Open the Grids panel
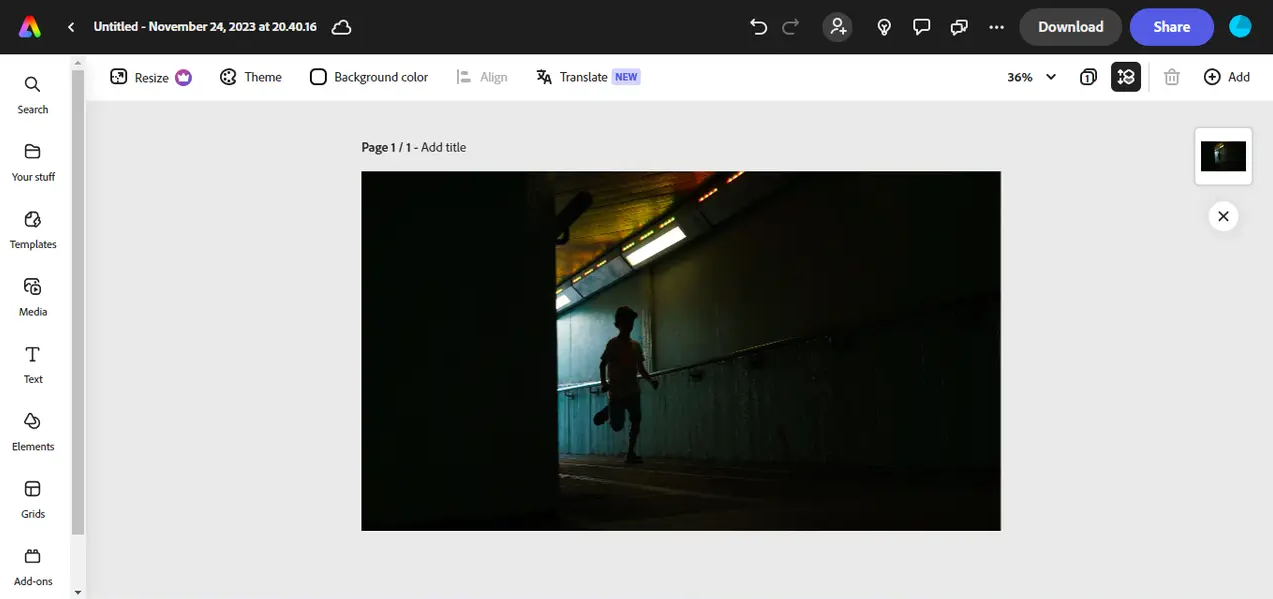Image resolution: width=1273 pixels, height=599 pixels. 33,499
